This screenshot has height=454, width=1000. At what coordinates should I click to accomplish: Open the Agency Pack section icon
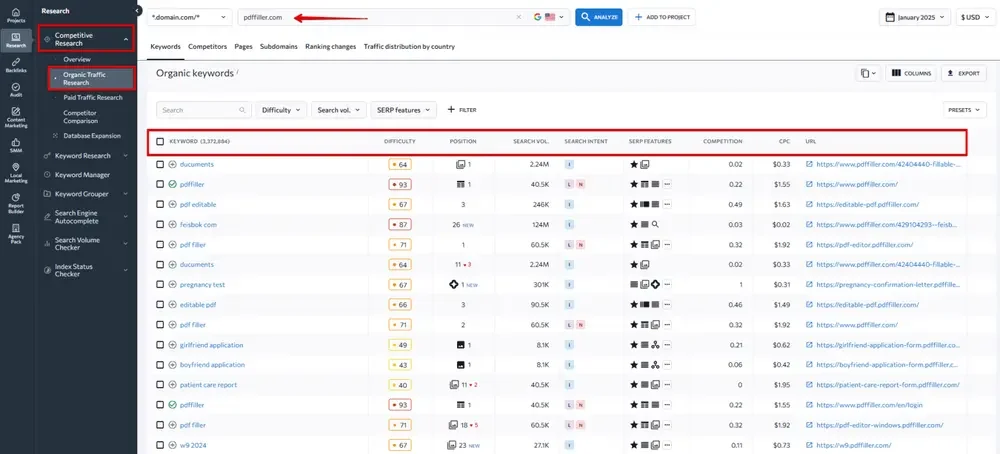[x=16, y=234]
